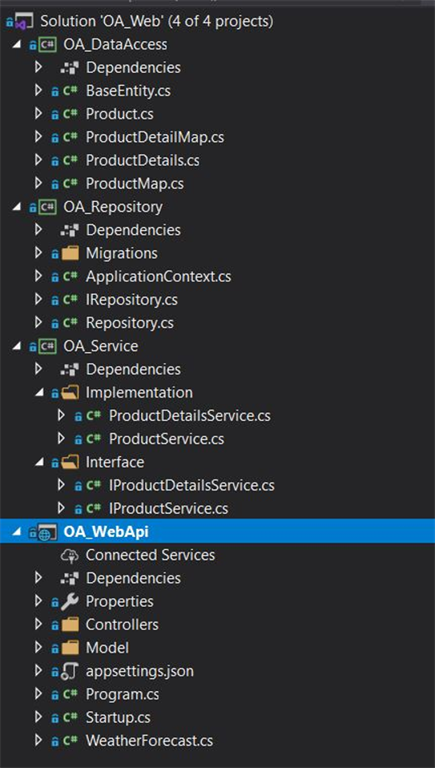Collapse the Interface folder arrow
The image size is (435, 768).
(x=40, y=463)
